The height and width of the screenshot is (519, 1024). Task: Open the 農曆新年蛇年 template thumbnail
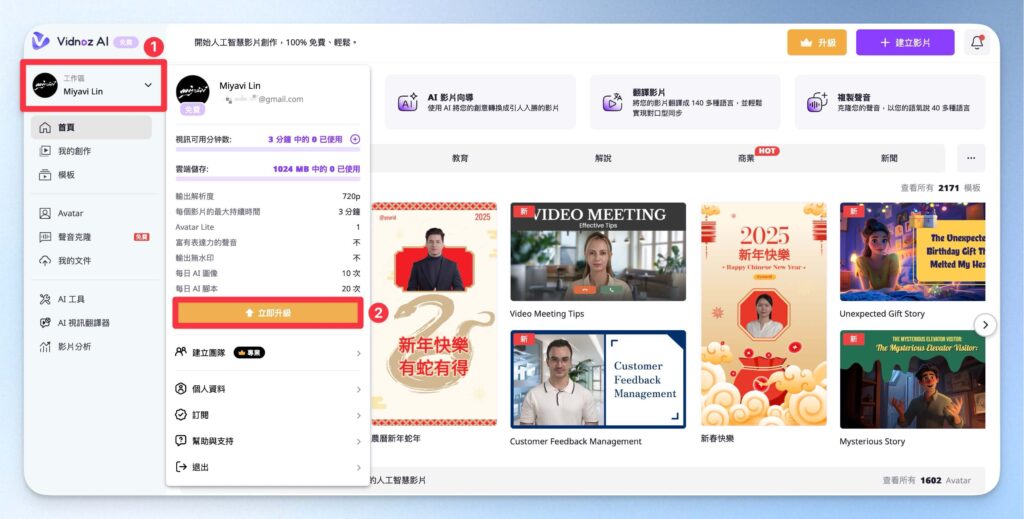coord(434,314)
